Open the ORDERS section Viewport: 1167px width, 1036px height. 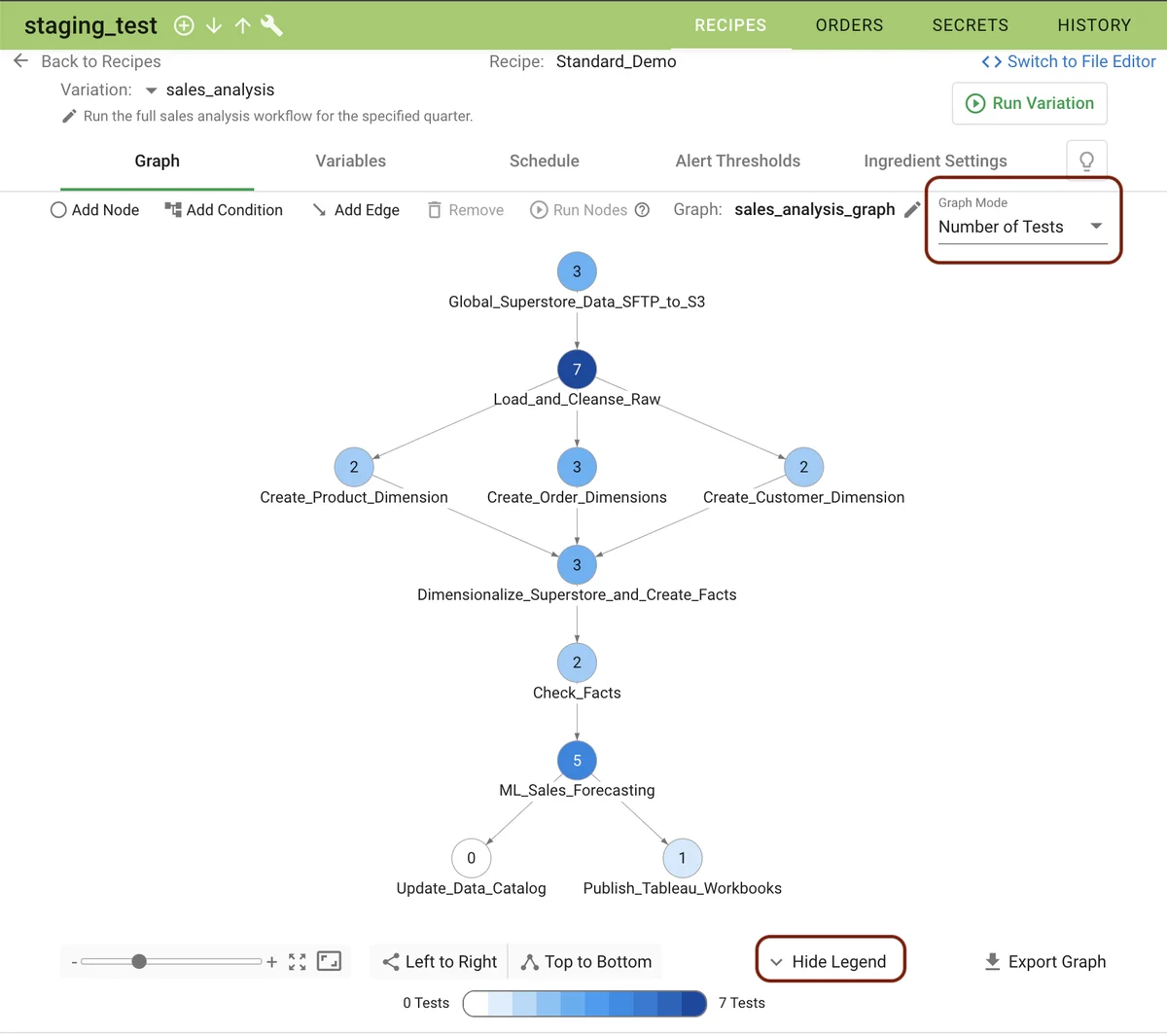click(x=849, y=25)
